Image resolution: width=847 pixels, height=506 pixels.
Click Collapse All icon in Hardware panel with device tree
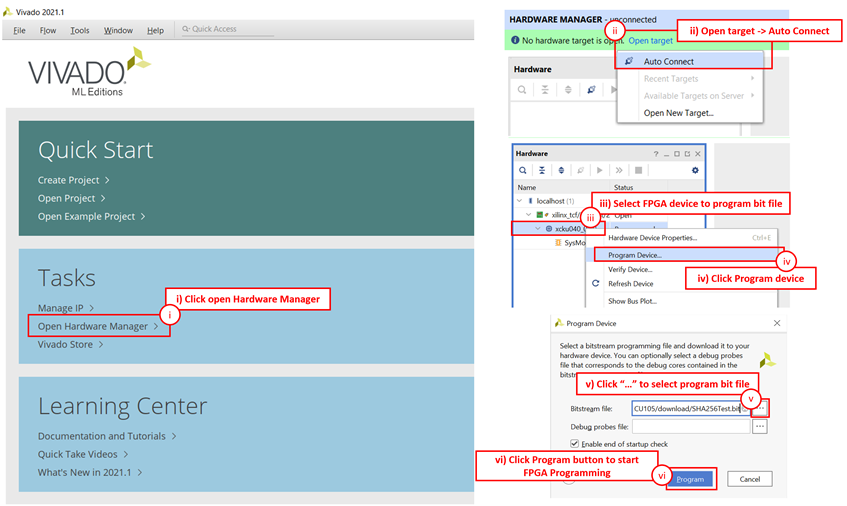pos(542,170)
